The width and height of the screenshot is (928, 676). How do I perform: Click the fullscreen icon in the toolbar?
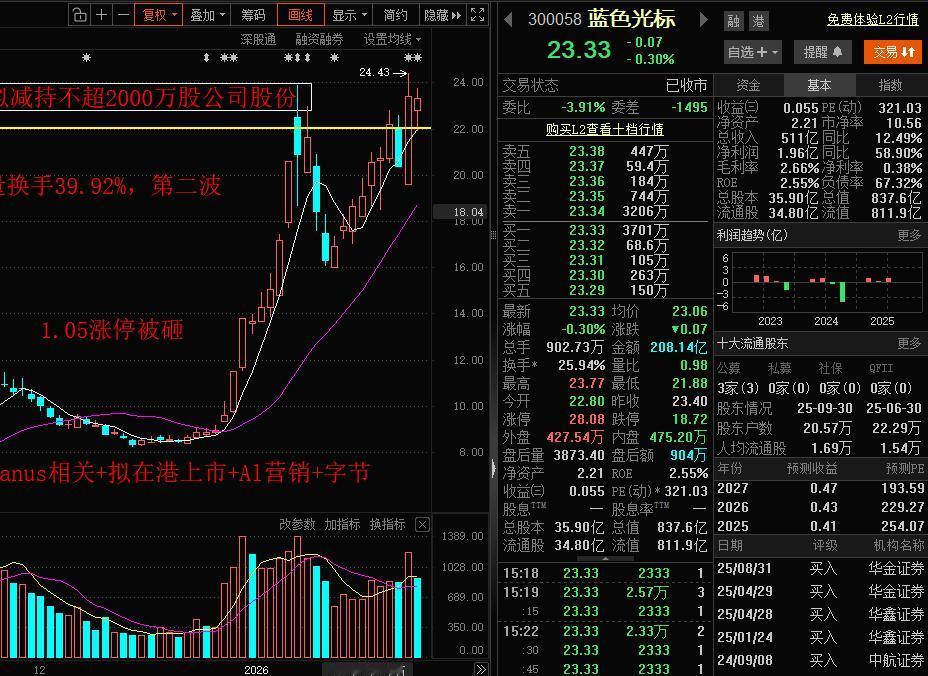click(478, 15)
